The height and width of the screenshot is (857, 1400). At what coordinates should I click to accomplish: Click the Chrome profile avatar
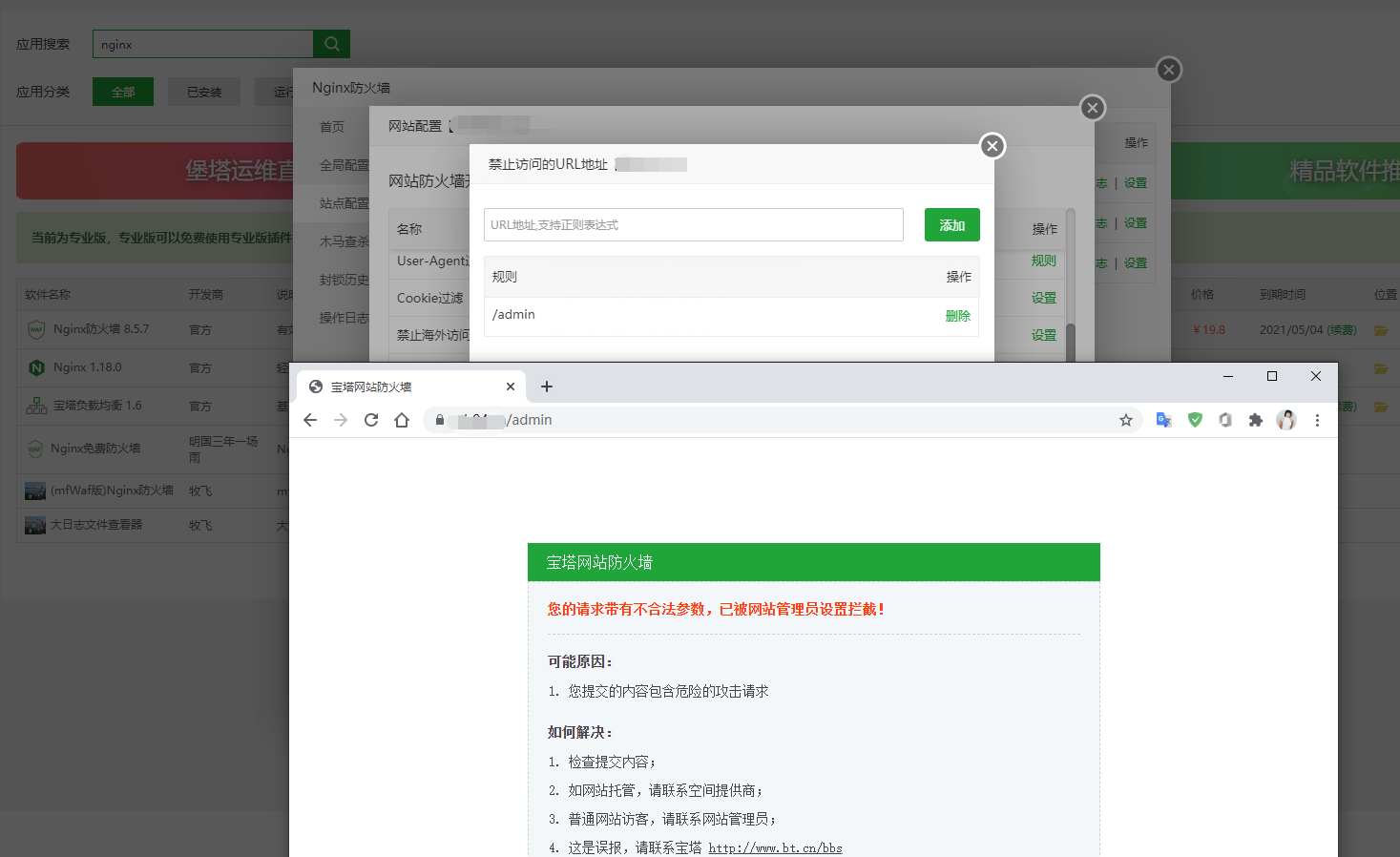click(x=1286, y=420)
